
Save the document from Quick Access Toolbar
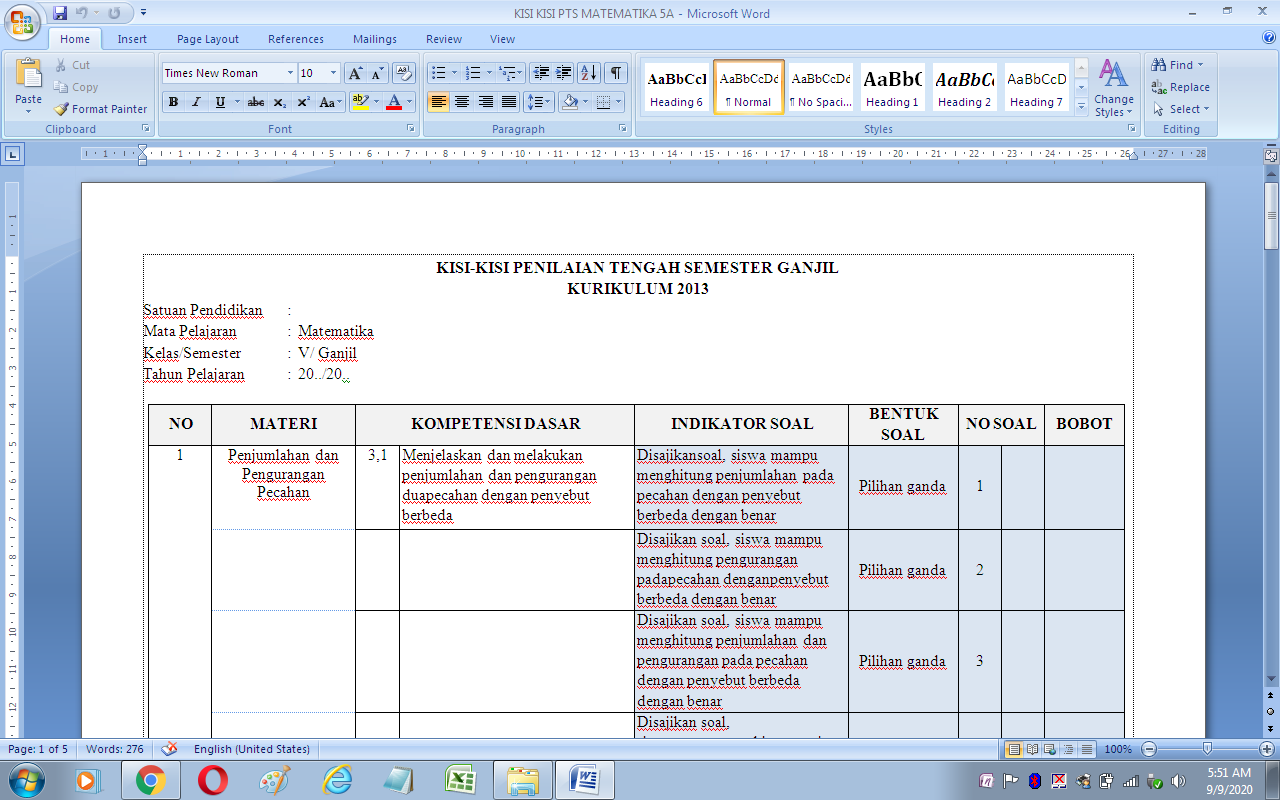tap(60, 13)
